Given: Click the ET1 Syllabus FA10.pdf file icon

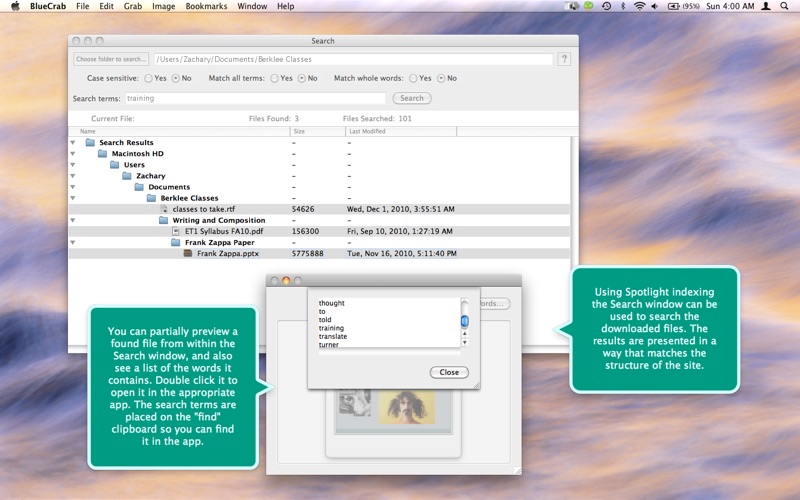Looking at the screenshot, I should (176, 231).
